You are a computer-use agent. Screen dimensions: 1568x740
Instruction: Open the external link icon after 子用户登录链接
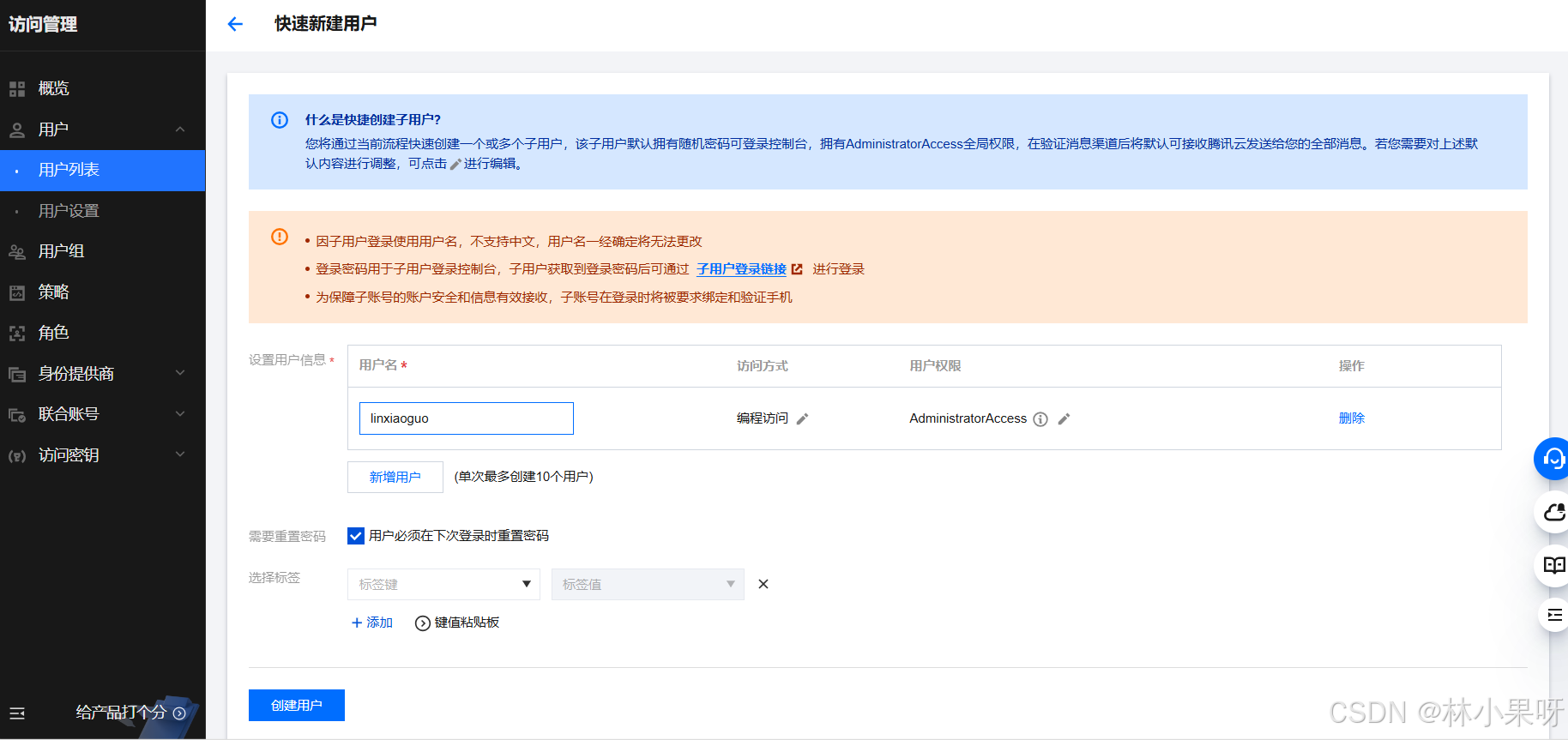click(x=797, y=269)
